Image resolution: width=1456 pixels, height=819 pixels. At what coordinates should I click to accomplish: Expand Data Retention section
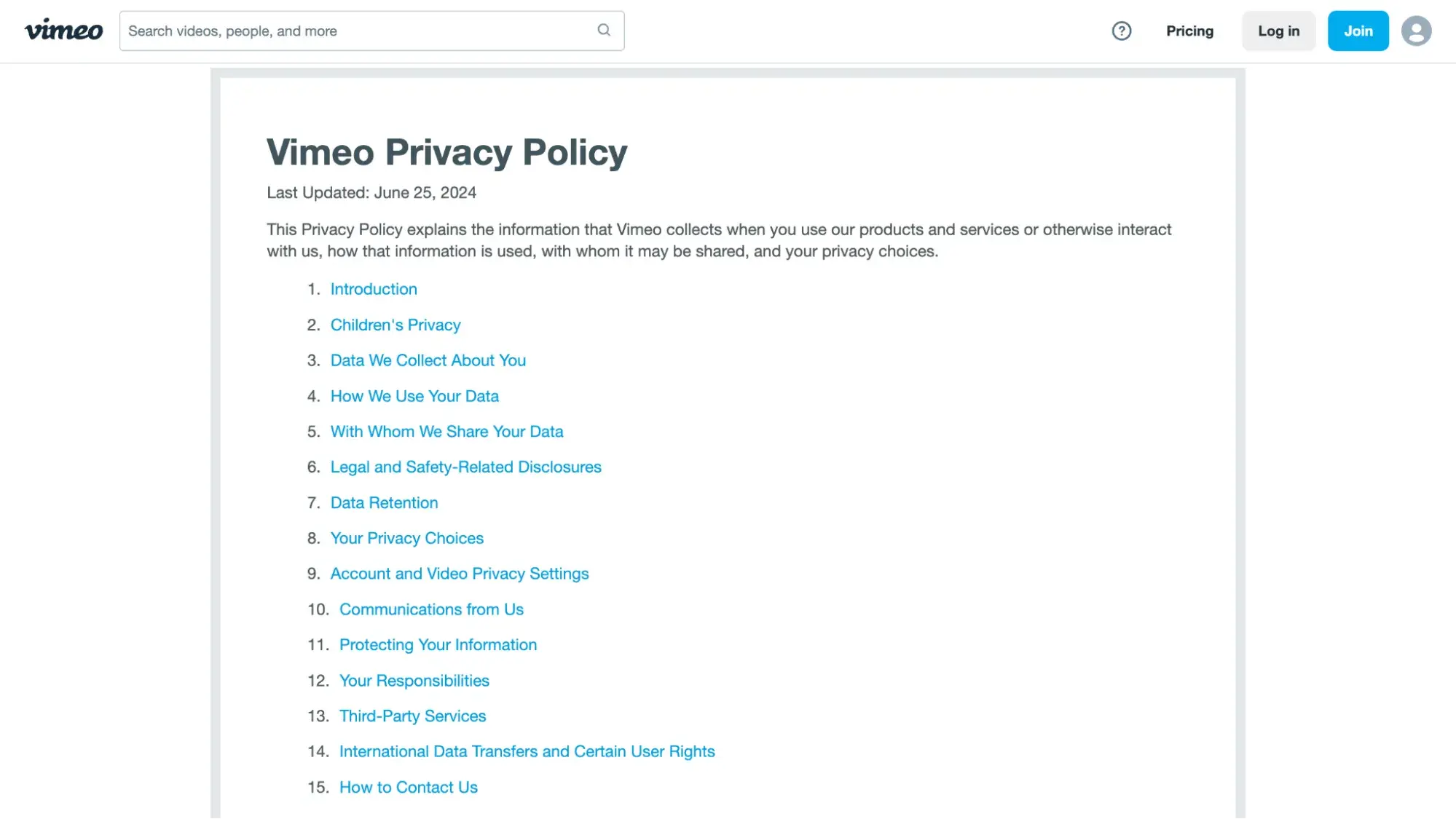[x=384, y=502]
